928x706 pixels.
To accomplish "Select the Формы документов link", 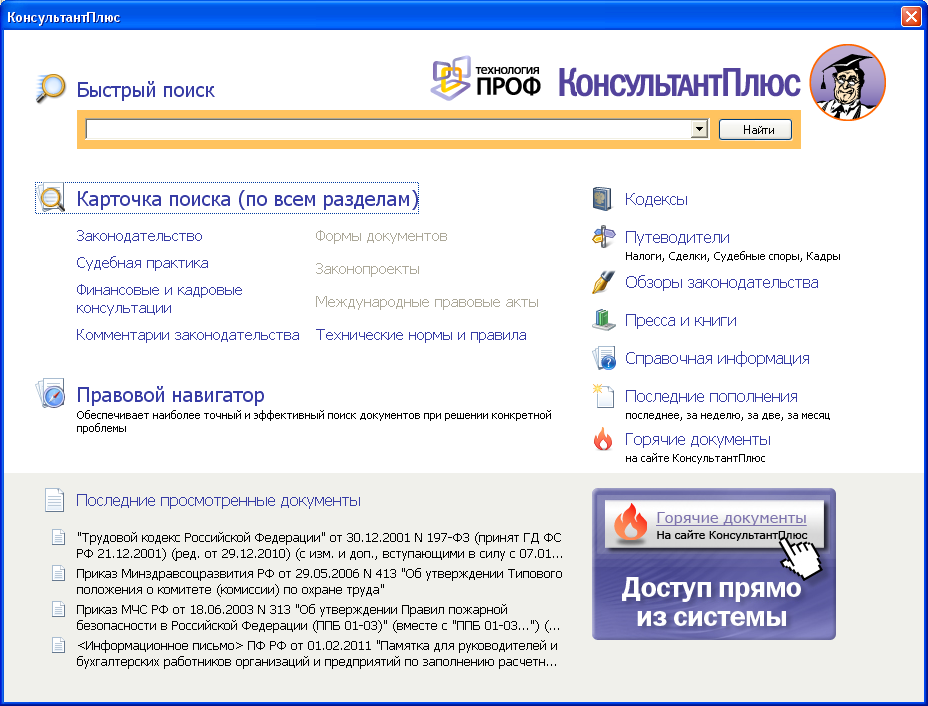I will coord(381,236).
